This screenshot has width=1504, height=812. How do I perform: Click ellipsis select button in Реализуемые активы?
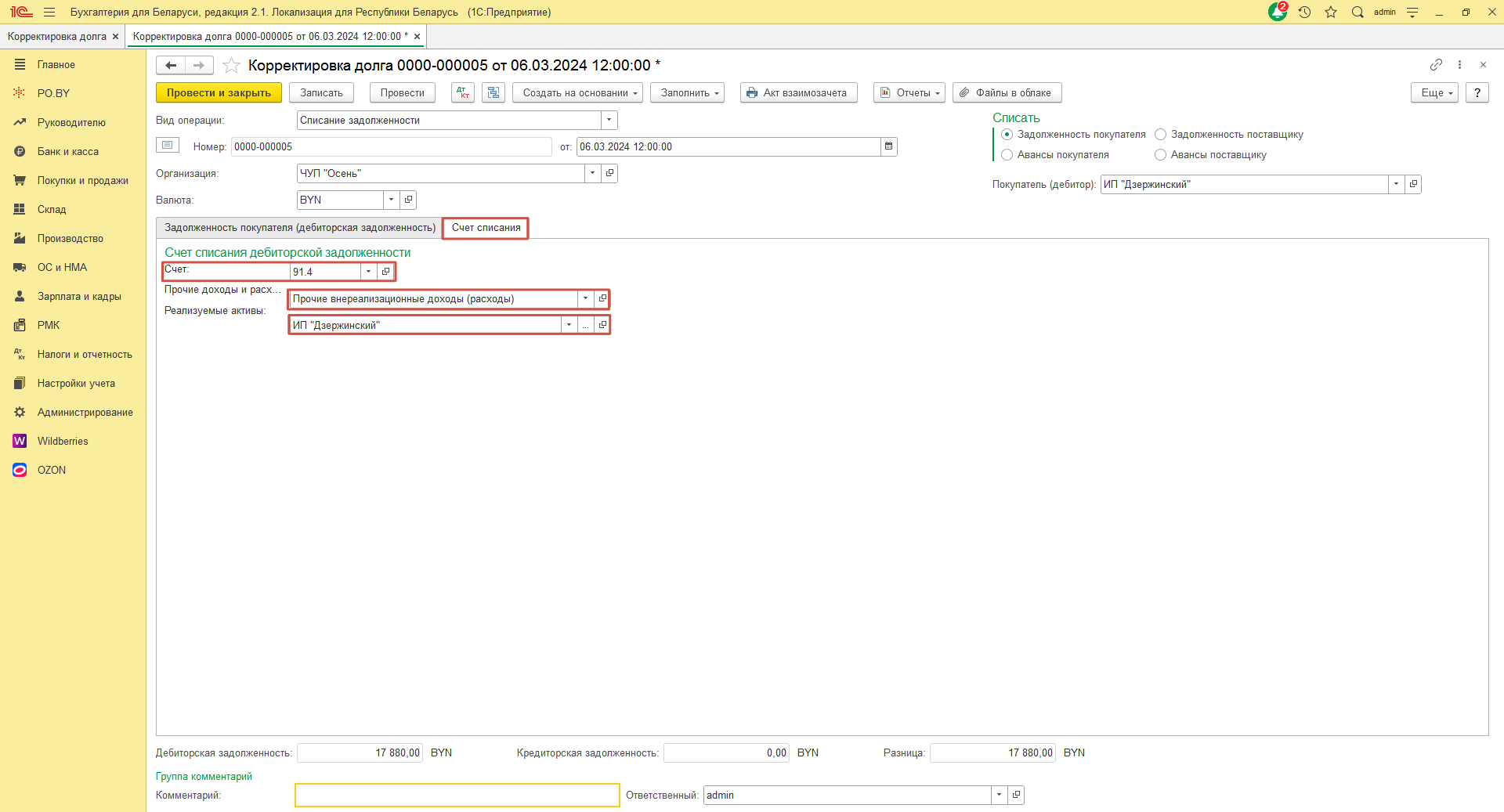click(586, 324)
